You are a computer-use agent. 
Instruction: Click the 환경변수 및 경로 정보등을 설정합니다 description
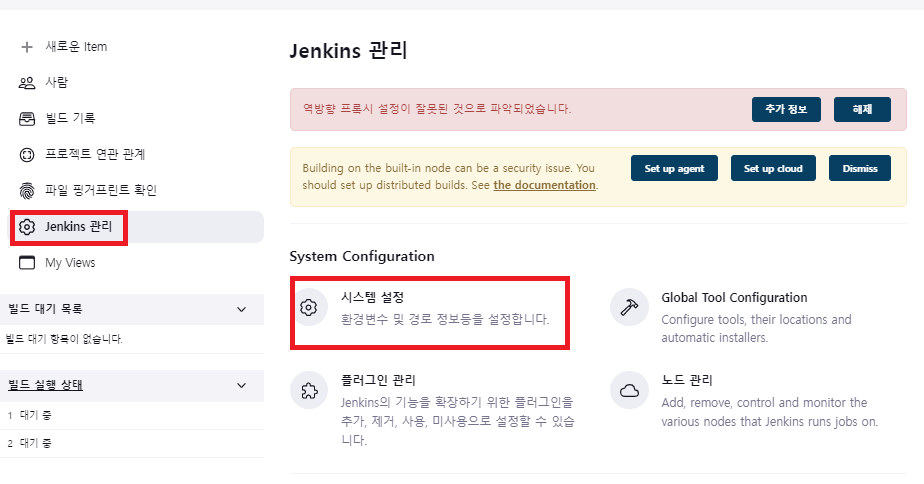tap(445, 320)
